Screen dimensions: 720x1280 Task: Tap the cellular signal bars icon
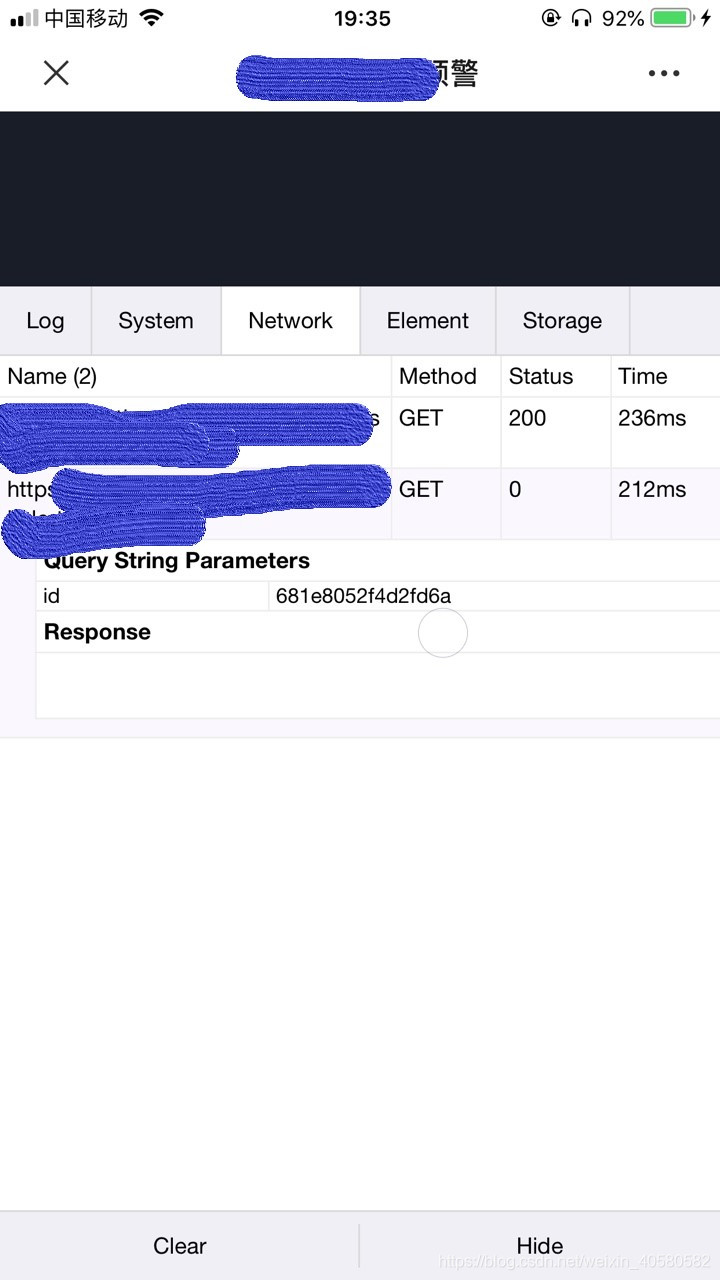point(24,18)
